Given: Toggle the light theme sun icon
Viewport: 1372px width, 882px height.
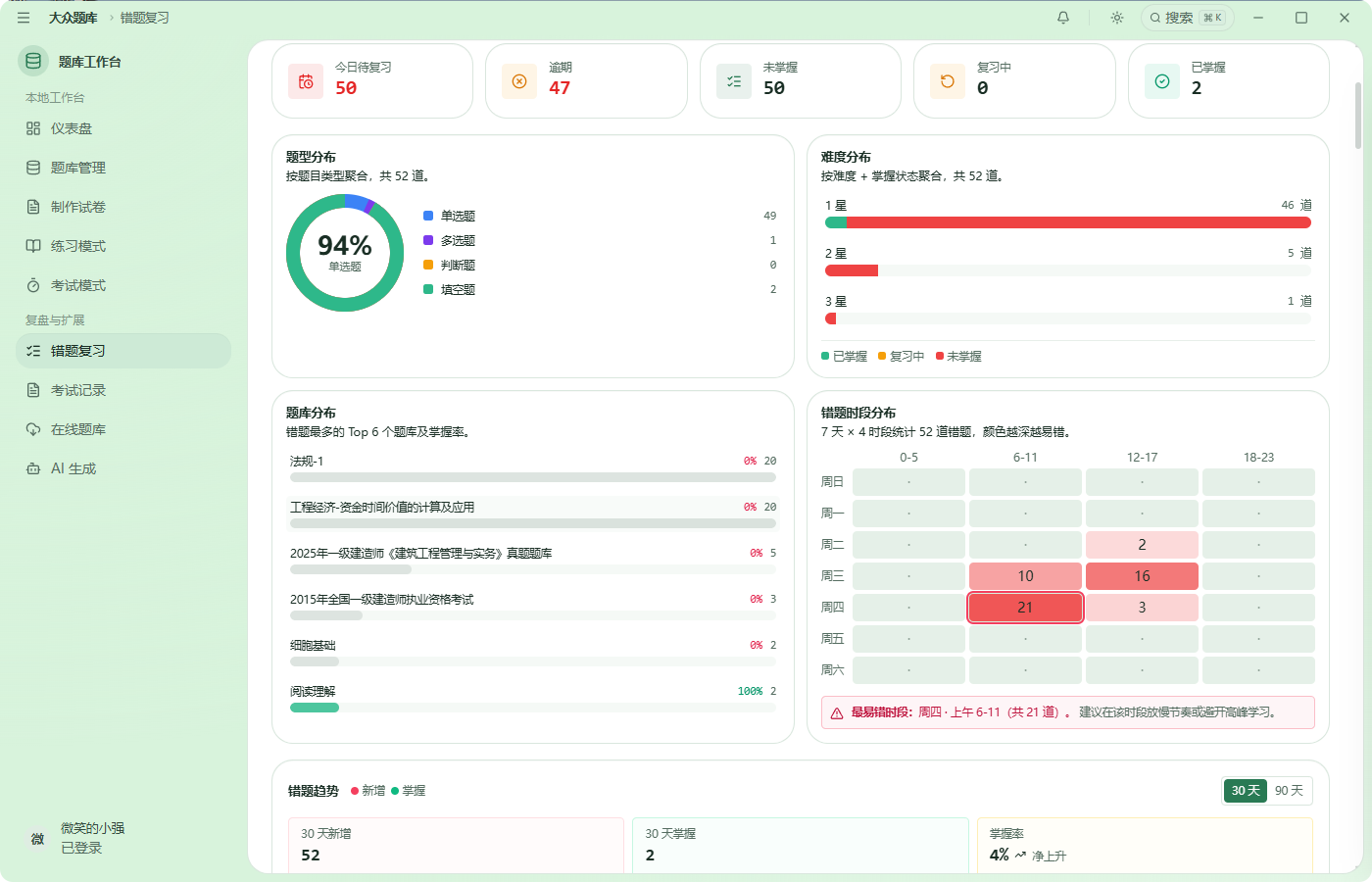Looking at the screenshot, I should point(1117,18).
